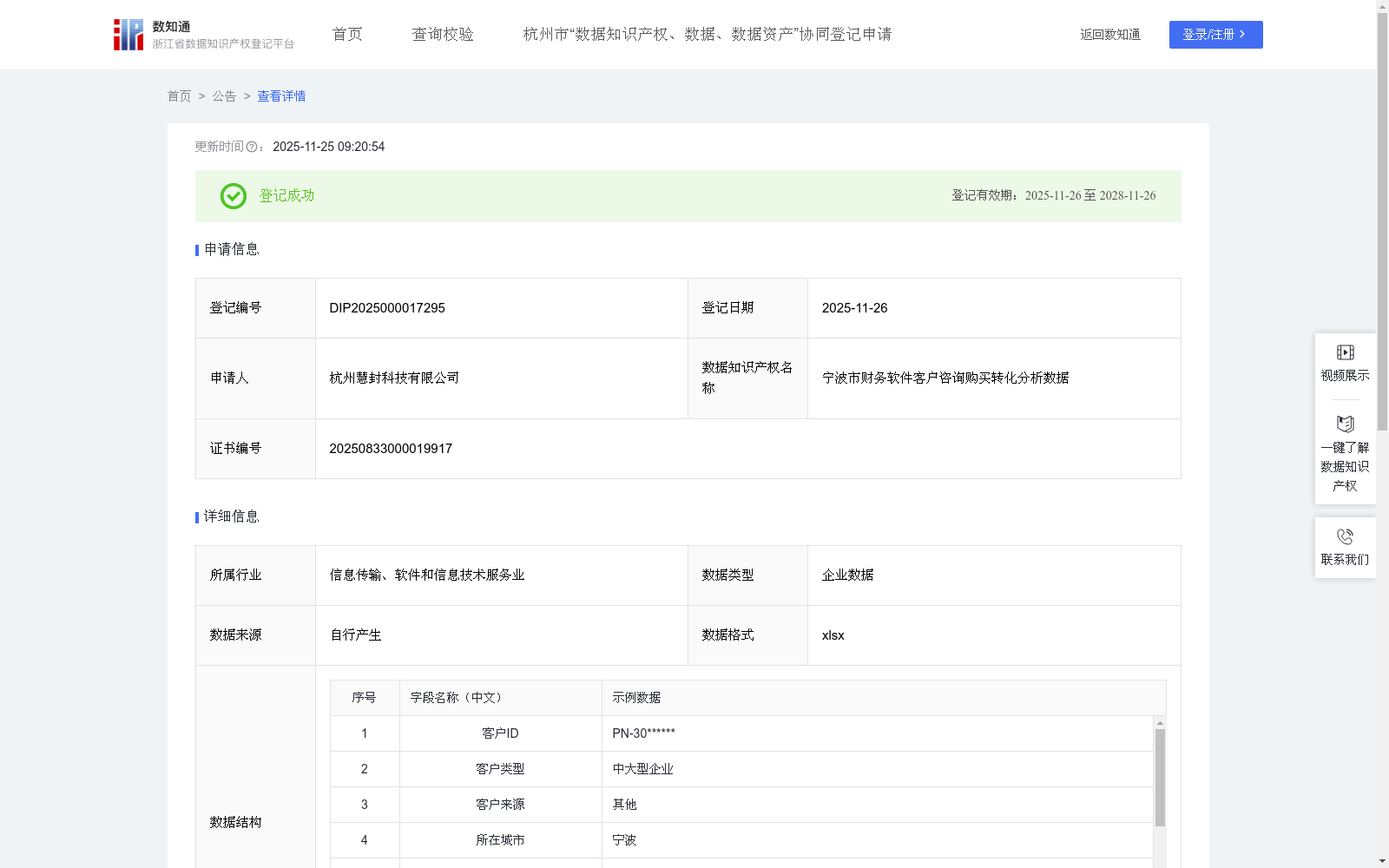Click the 登记成功 status banner
The height and width of the screenshot is (868, 1389).
(285, 196)
